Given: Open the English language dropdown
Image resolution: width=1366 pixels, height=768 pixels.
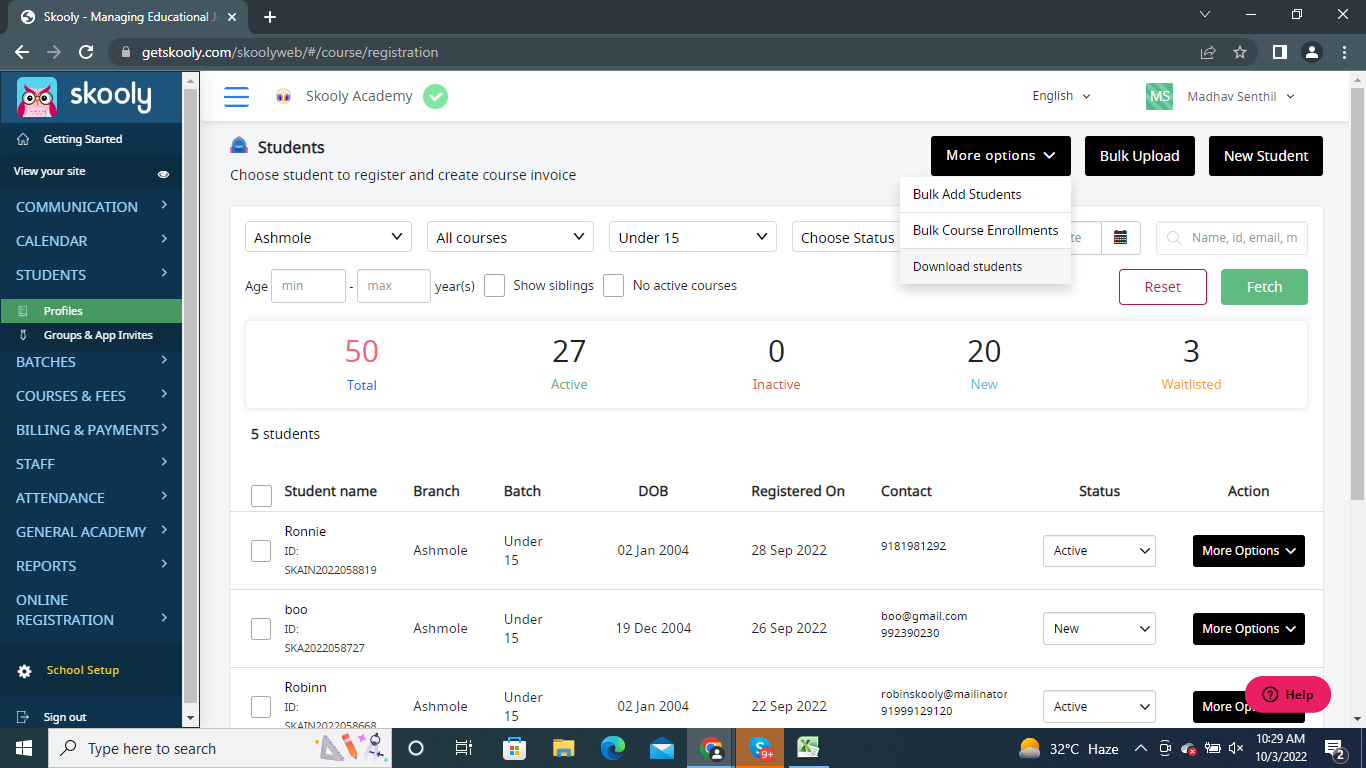Looking at the screenshot, I should [x=1061, y=96].
